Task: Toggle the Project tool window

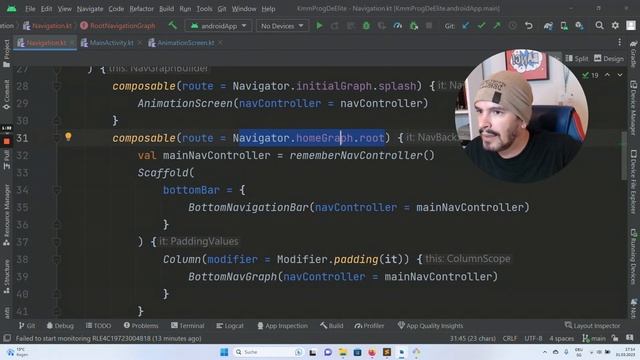Action: pyautogui.click(x=6, y=53)
